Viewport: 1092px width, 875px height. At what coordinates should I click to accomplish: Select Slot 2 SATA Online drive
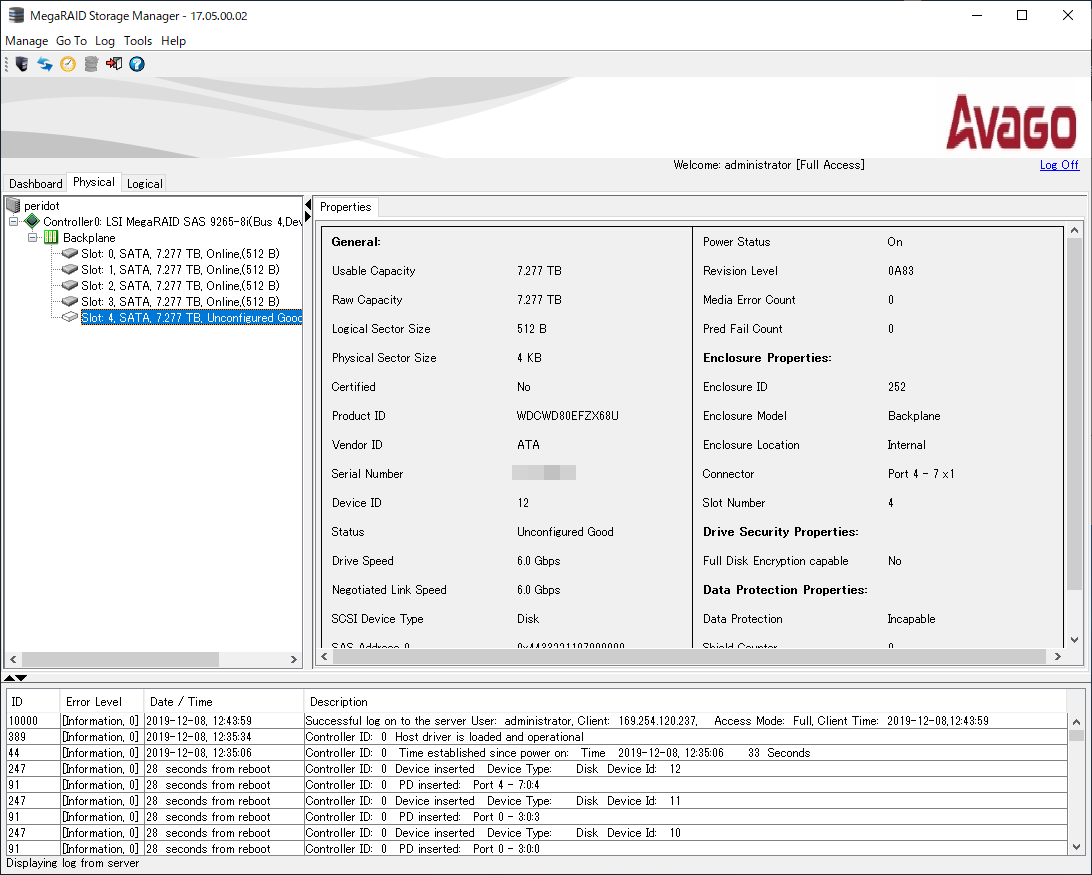(180, 285)
